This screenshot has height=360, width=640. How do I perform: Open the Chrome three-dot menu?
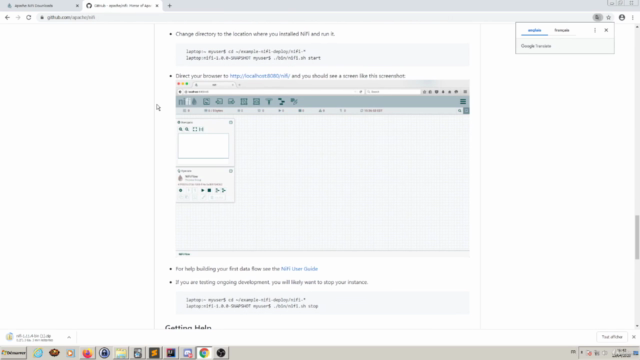[633, 18]
